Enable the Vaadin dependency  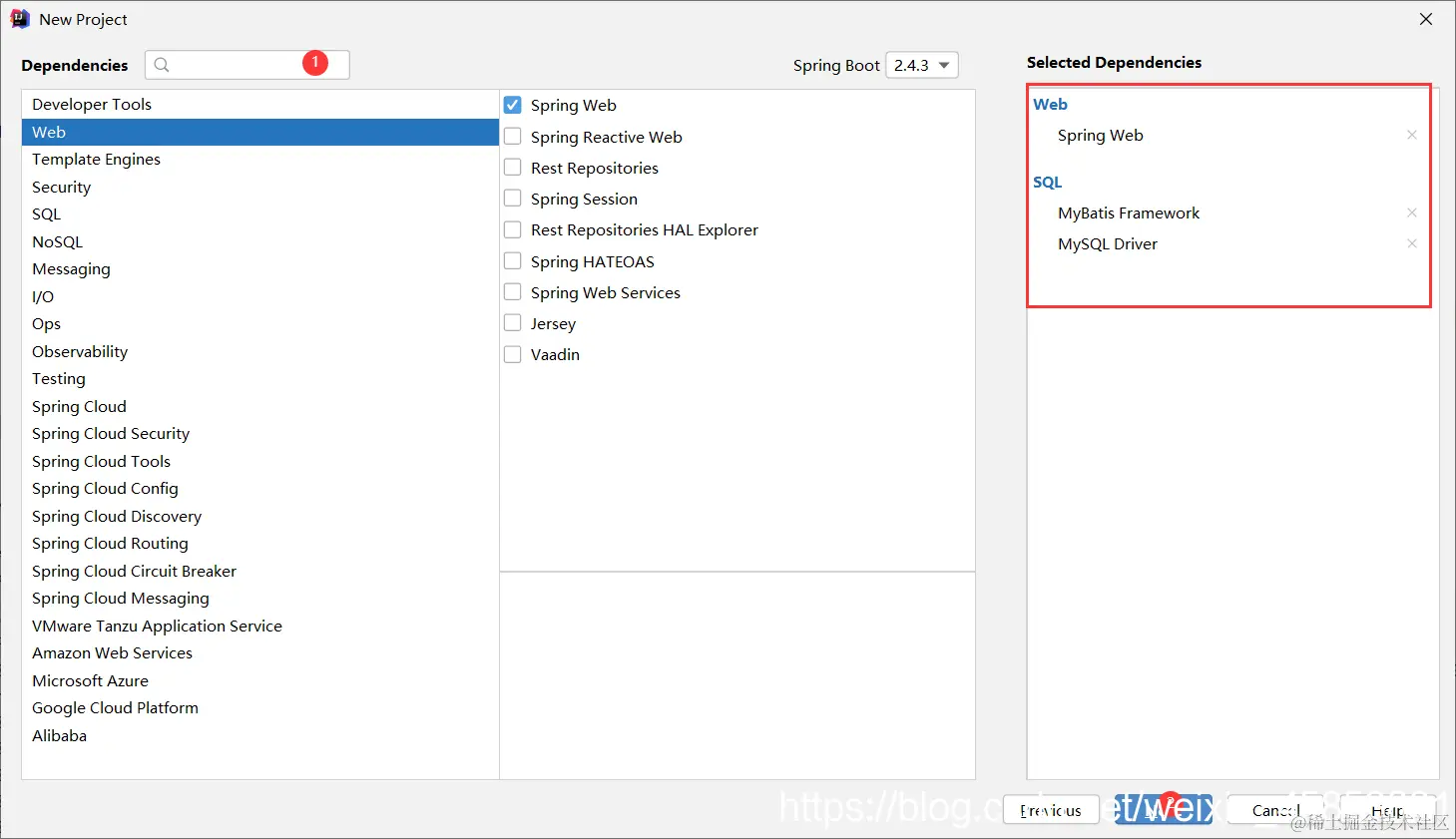click(x=513, y=354)
